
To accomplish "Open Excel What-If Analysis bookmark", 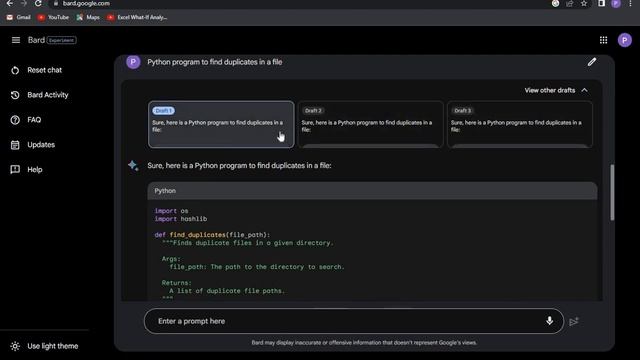I will point(137,17).
